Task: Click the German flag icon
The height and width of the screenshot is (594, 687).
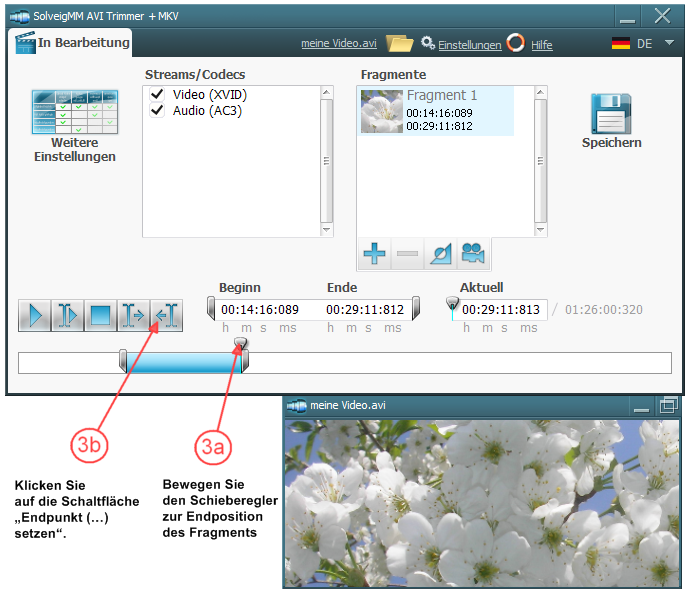Action: coord(620,43)
